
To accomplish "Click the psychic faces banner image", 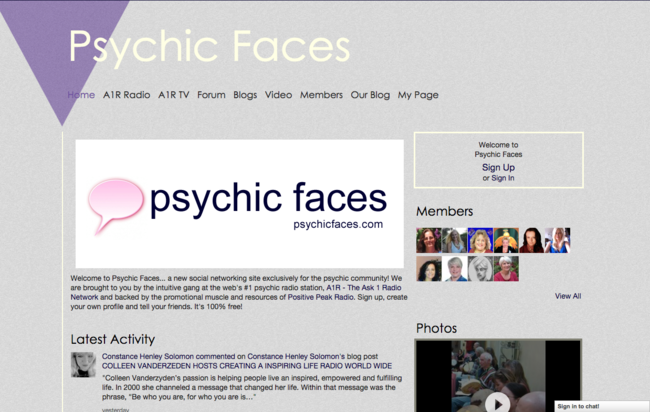I will (240, 204).
